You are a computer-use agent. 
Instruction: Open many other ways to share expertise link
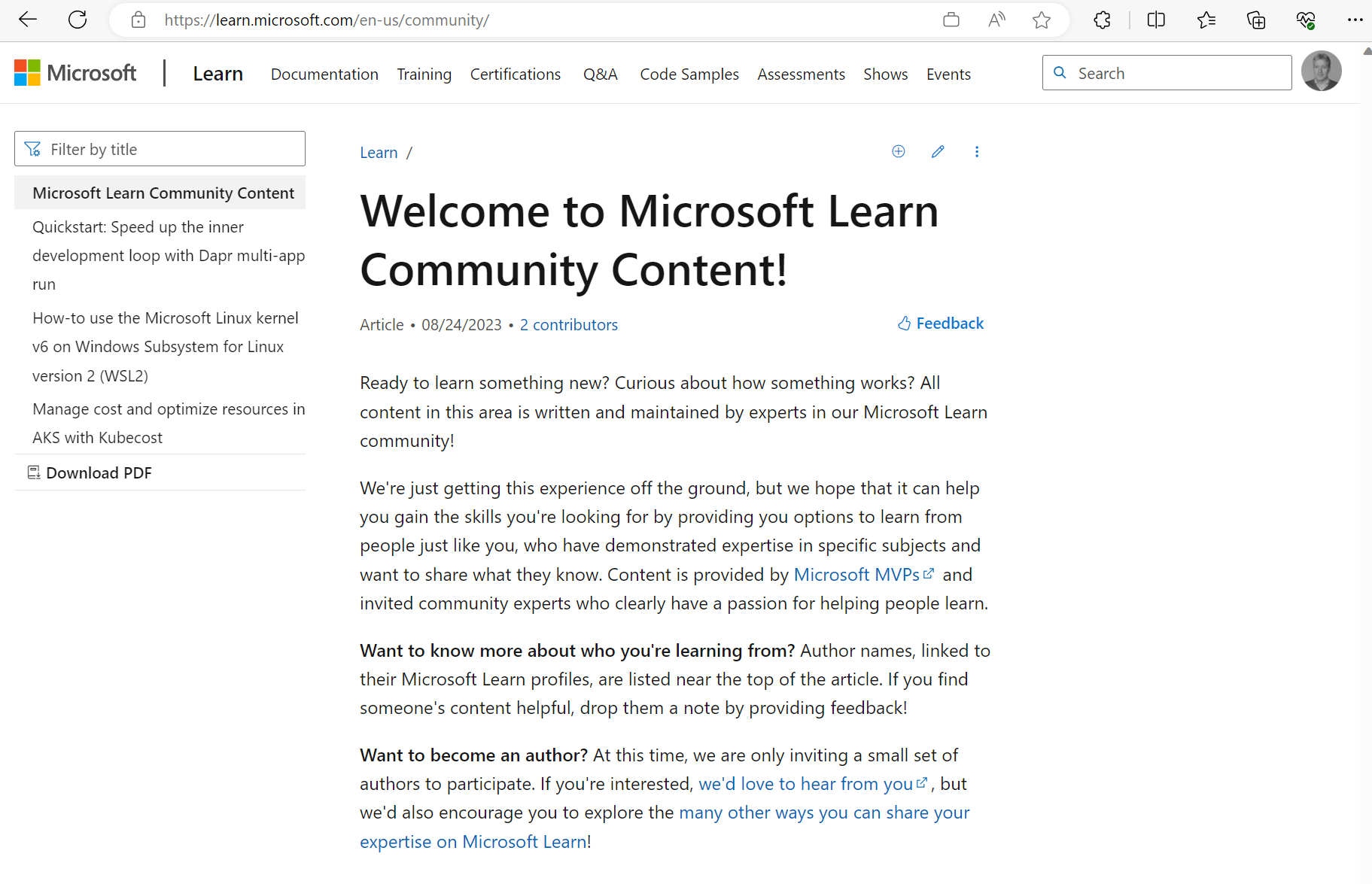[x=665, y=827]
